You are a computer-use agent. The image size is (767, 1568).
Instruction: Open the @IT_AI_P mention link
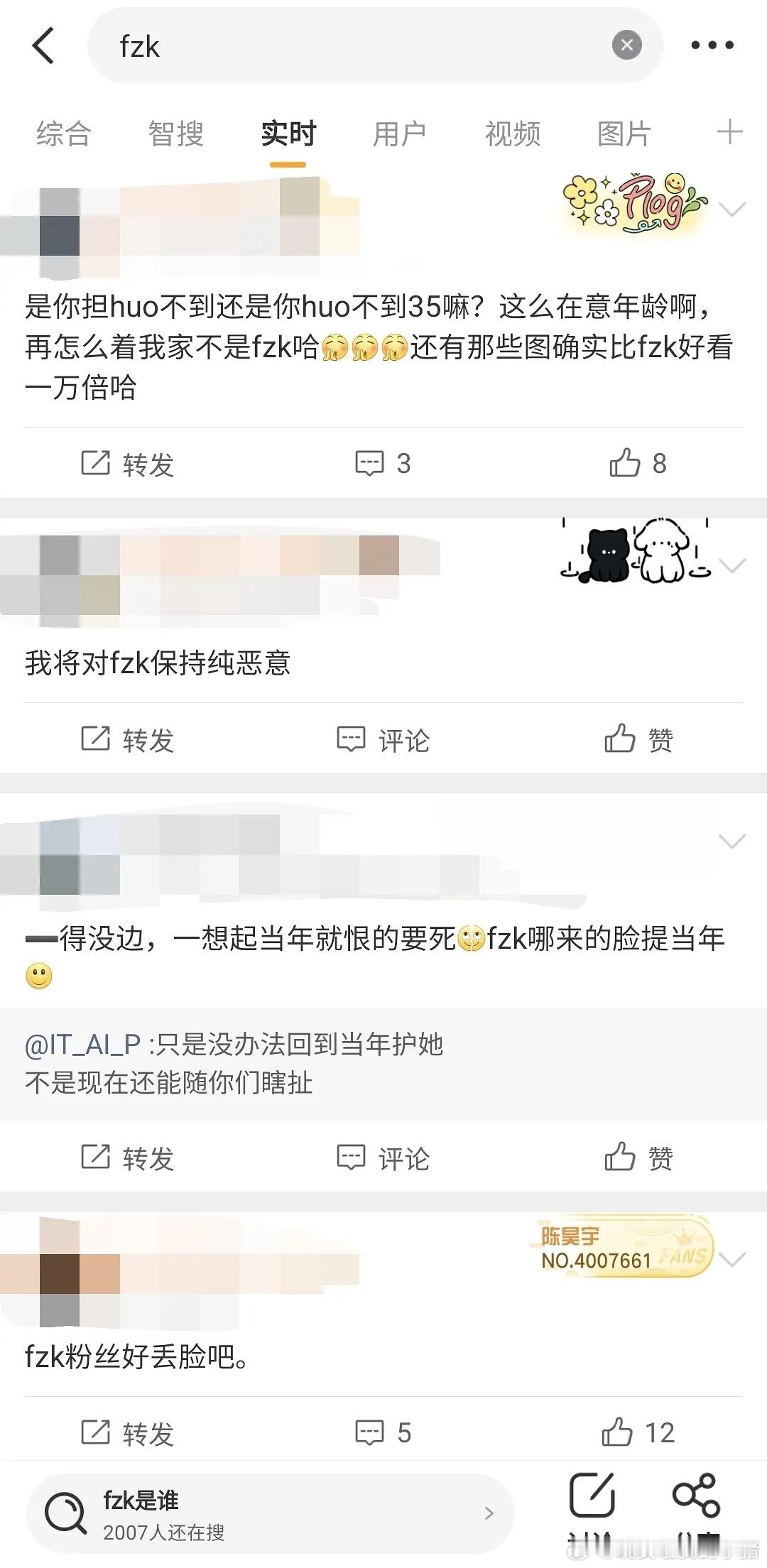pyautogui.click(x=83, y=1043)
